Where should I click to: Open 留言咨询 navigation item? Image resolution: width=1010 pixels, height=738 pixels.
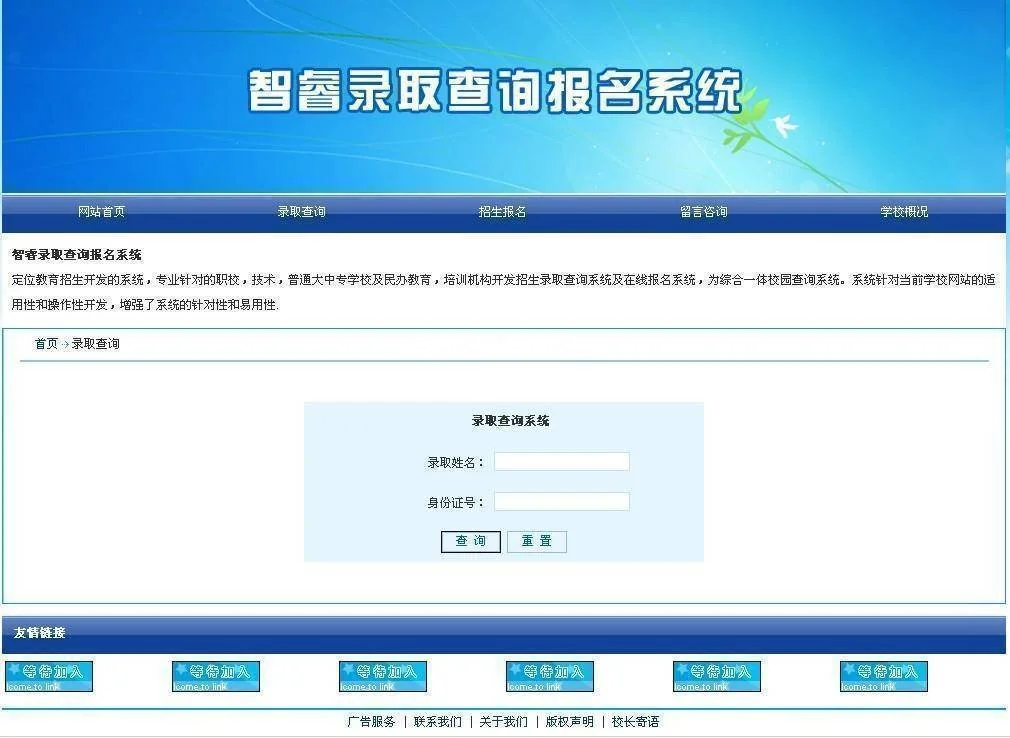click(704, 212)
